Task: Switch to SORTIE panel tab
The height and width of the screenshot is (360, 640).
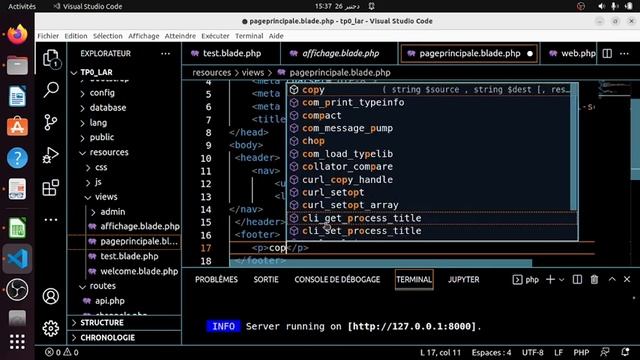Action: click(x=266, y=280)
